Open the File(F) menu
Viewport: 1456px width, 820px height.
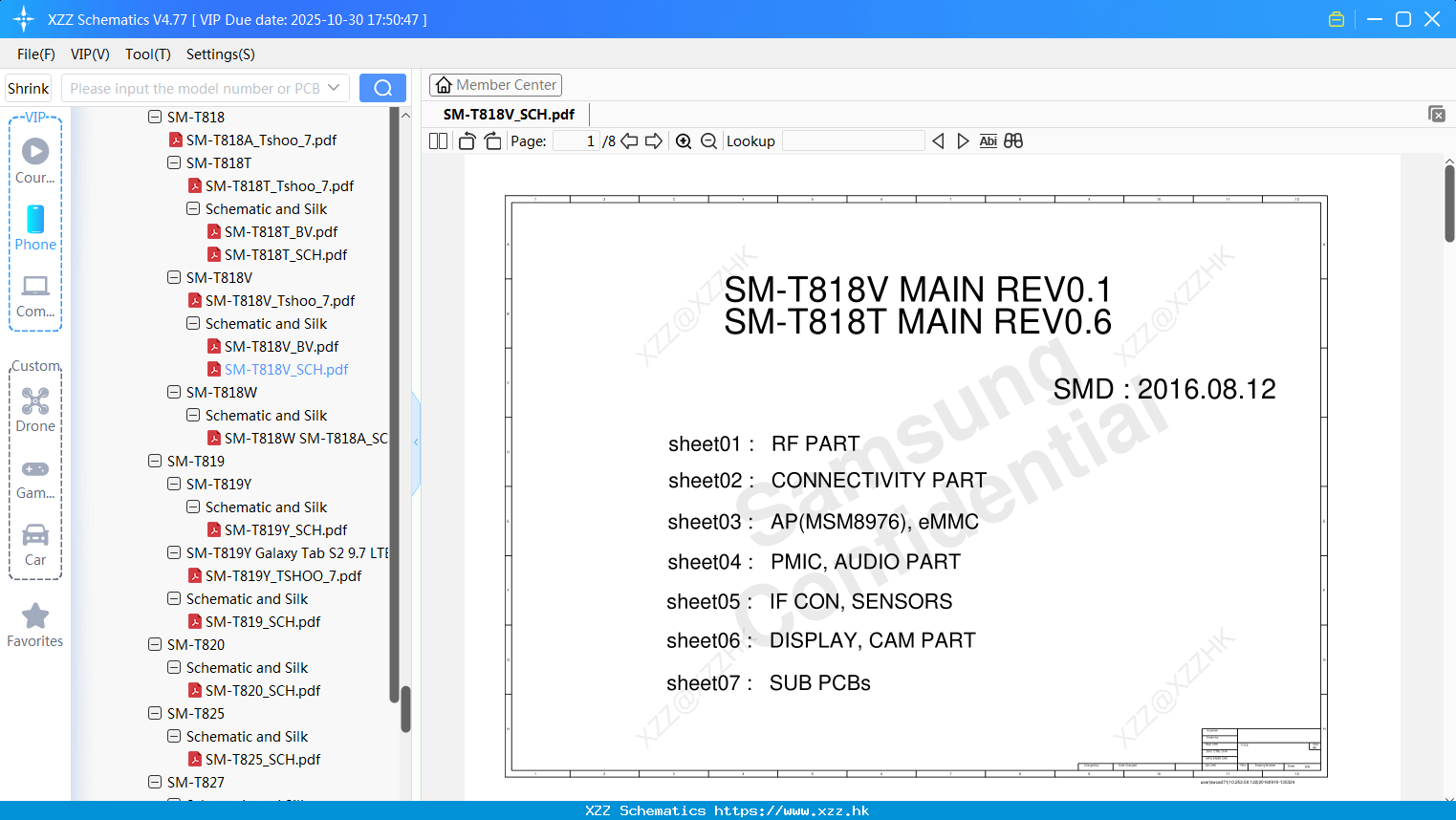coord(36,54)
